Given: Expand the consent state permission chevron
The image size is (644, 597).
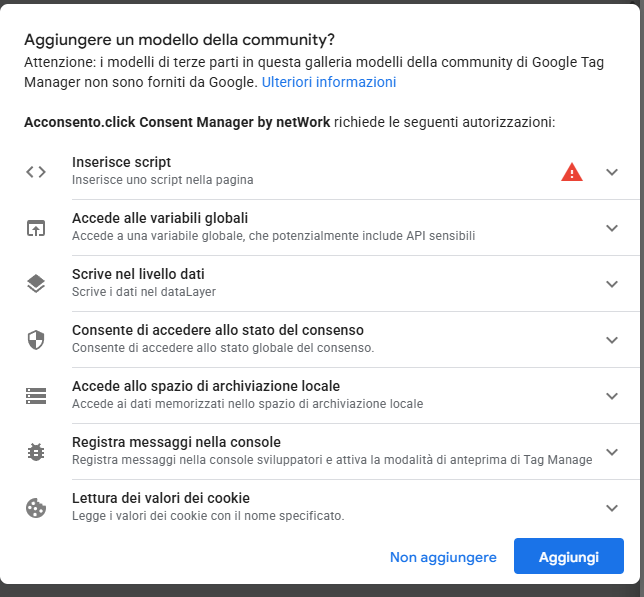Looking at the screenshot, I should pyautogui.click(x=612, y=340).
